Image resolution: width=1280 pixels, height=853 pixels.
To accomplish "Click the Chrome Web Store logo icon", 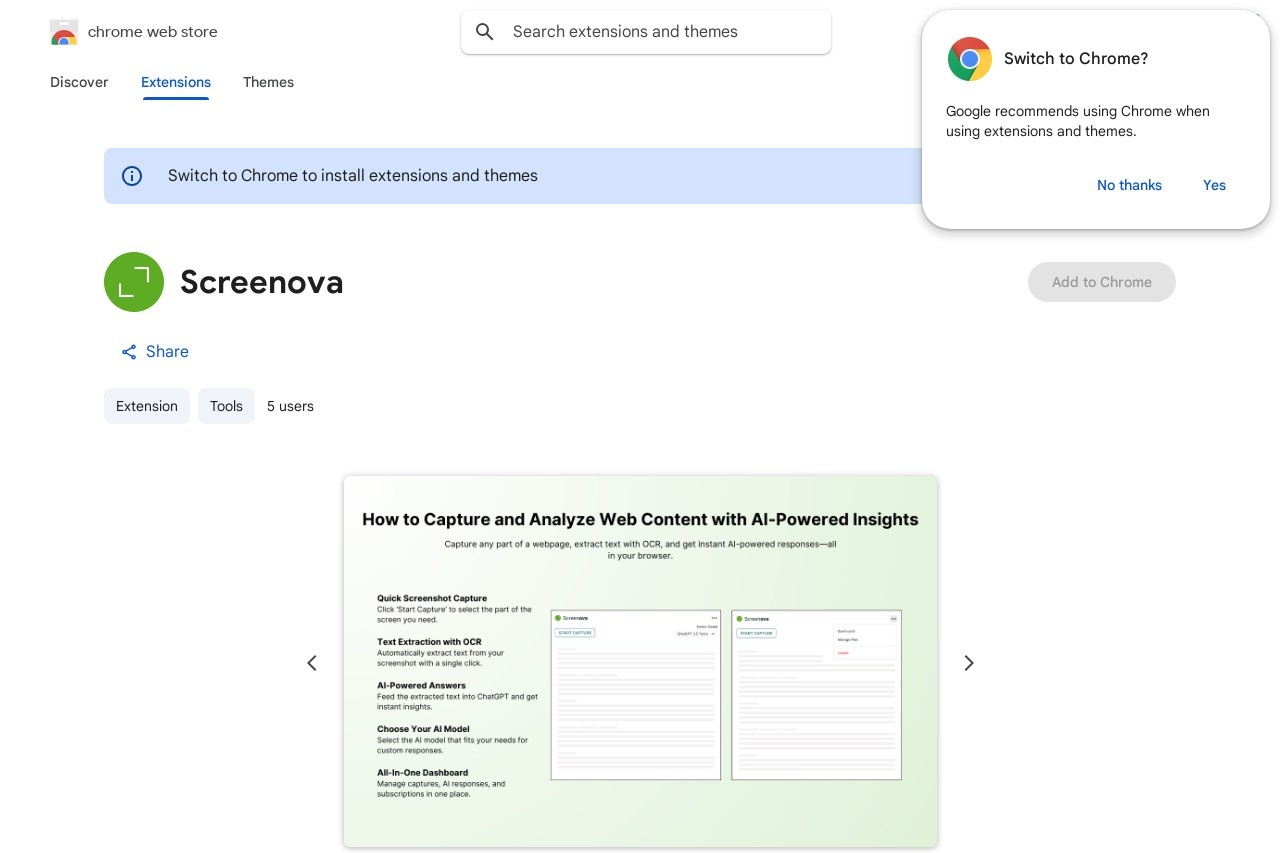I will coord(64,32).
